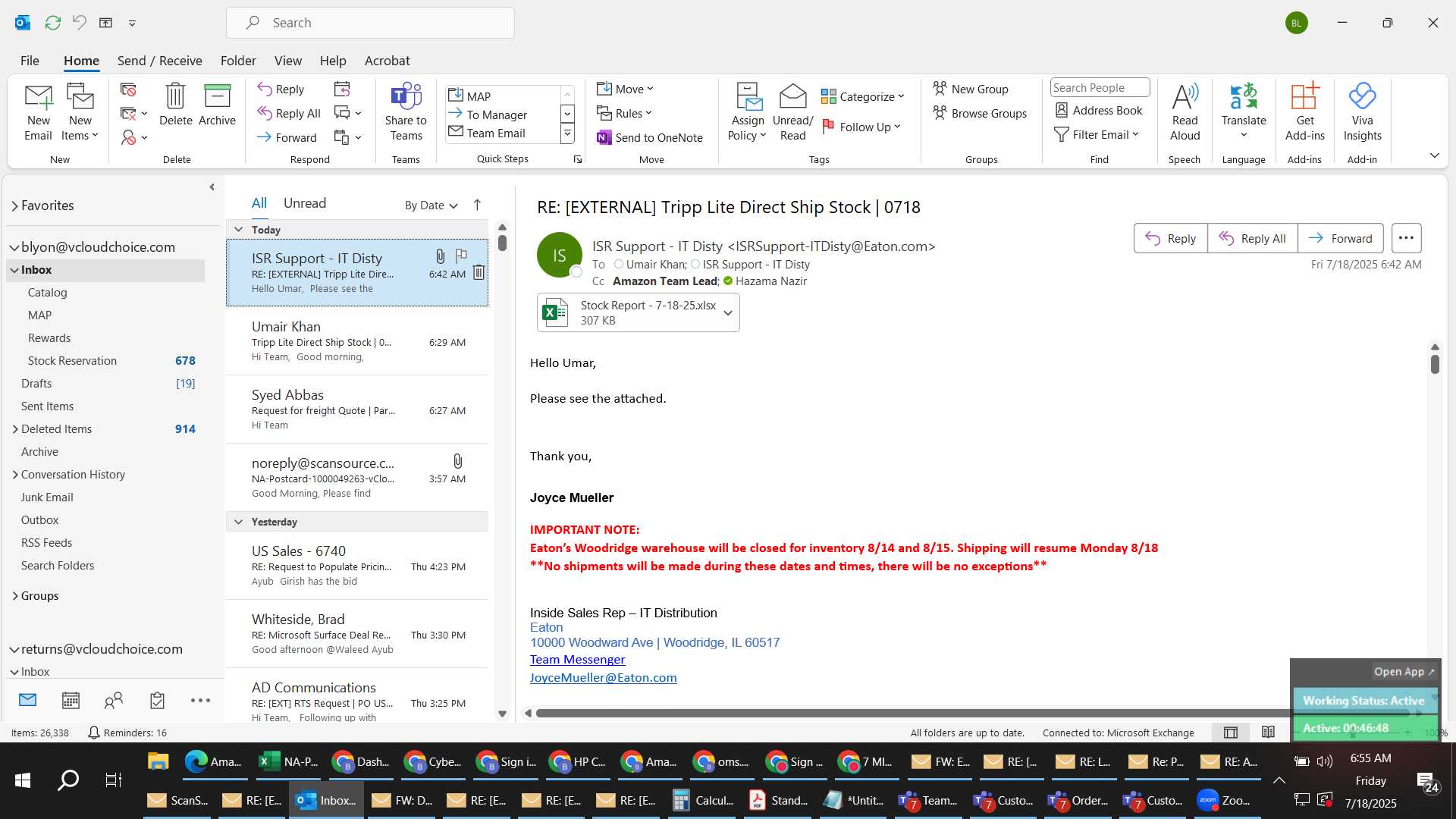Screen dimensions: 1456x819
Task: Toggle Unread/Read status
Action: tap(792, 111)
